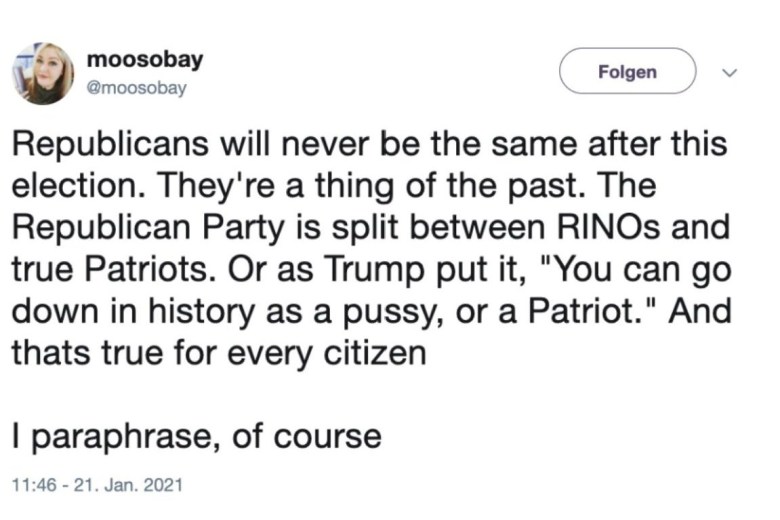The width and height of the screenshot is (780, 520).
Task: Expand the tweet options chevron beside Folgen
Action: pyautogui.click(x=729, y=73)
